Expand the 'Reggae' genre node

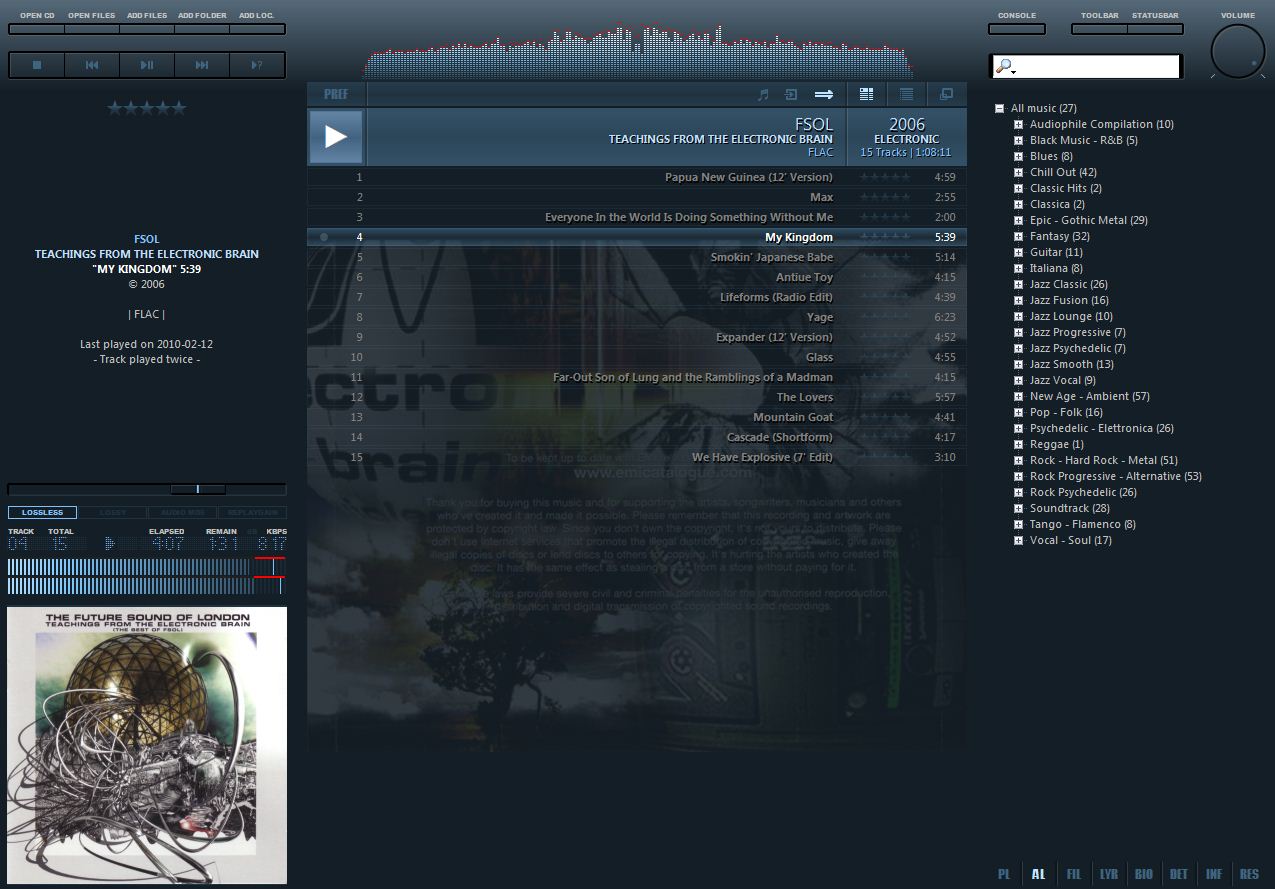(x=1019, y=444)
